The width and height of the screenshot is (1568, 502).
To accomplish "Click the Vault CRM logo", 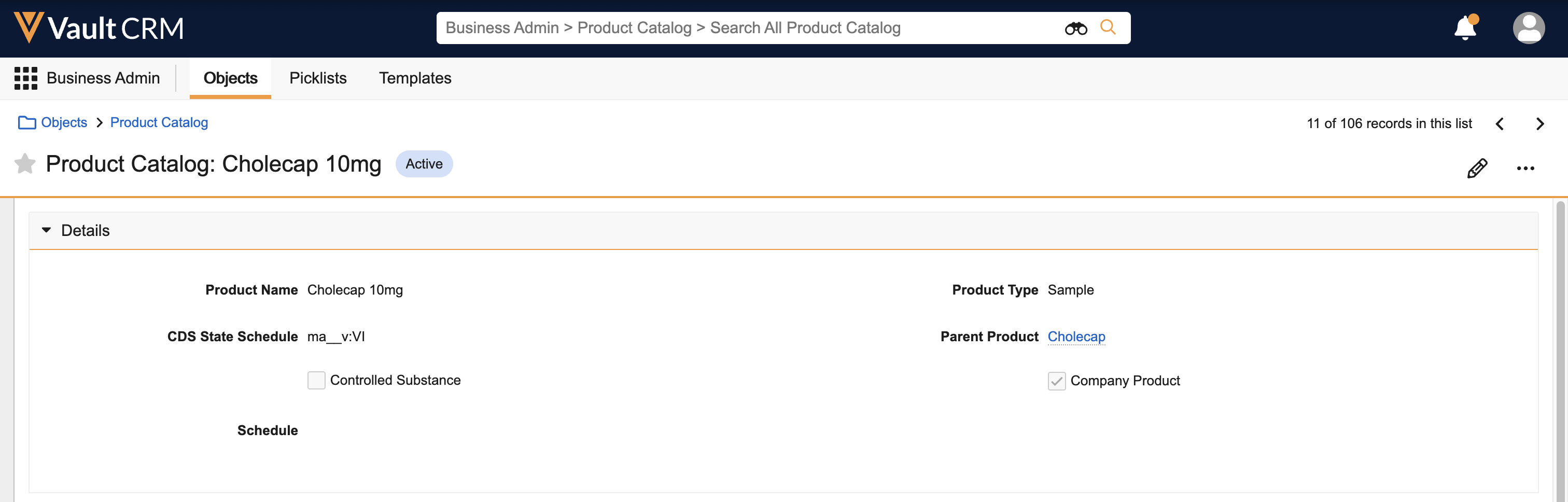I will [x=99, y=28].
